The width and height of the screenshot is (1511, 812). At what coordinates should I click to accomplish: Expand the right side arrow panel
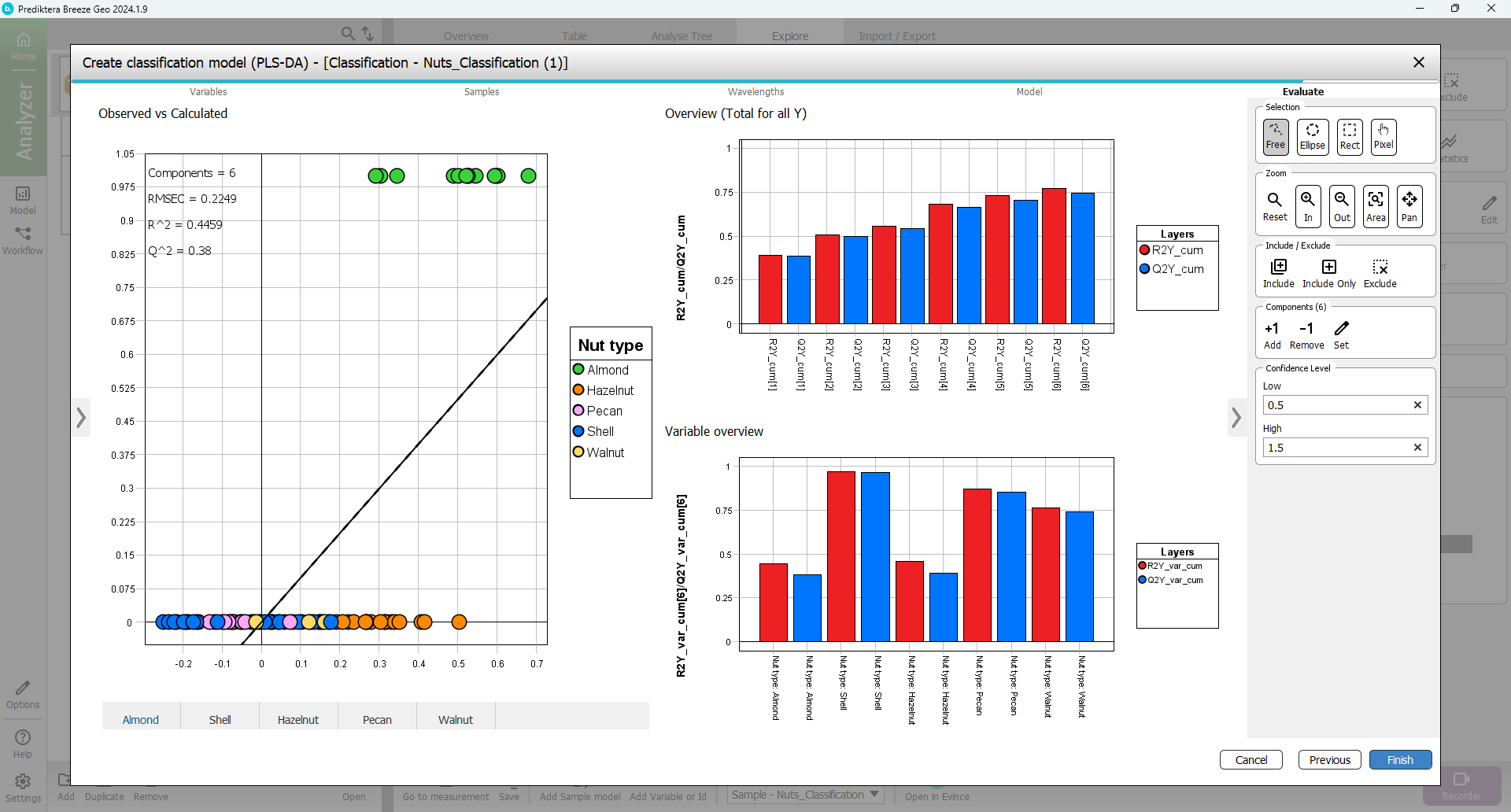[x=1236, y=418]
